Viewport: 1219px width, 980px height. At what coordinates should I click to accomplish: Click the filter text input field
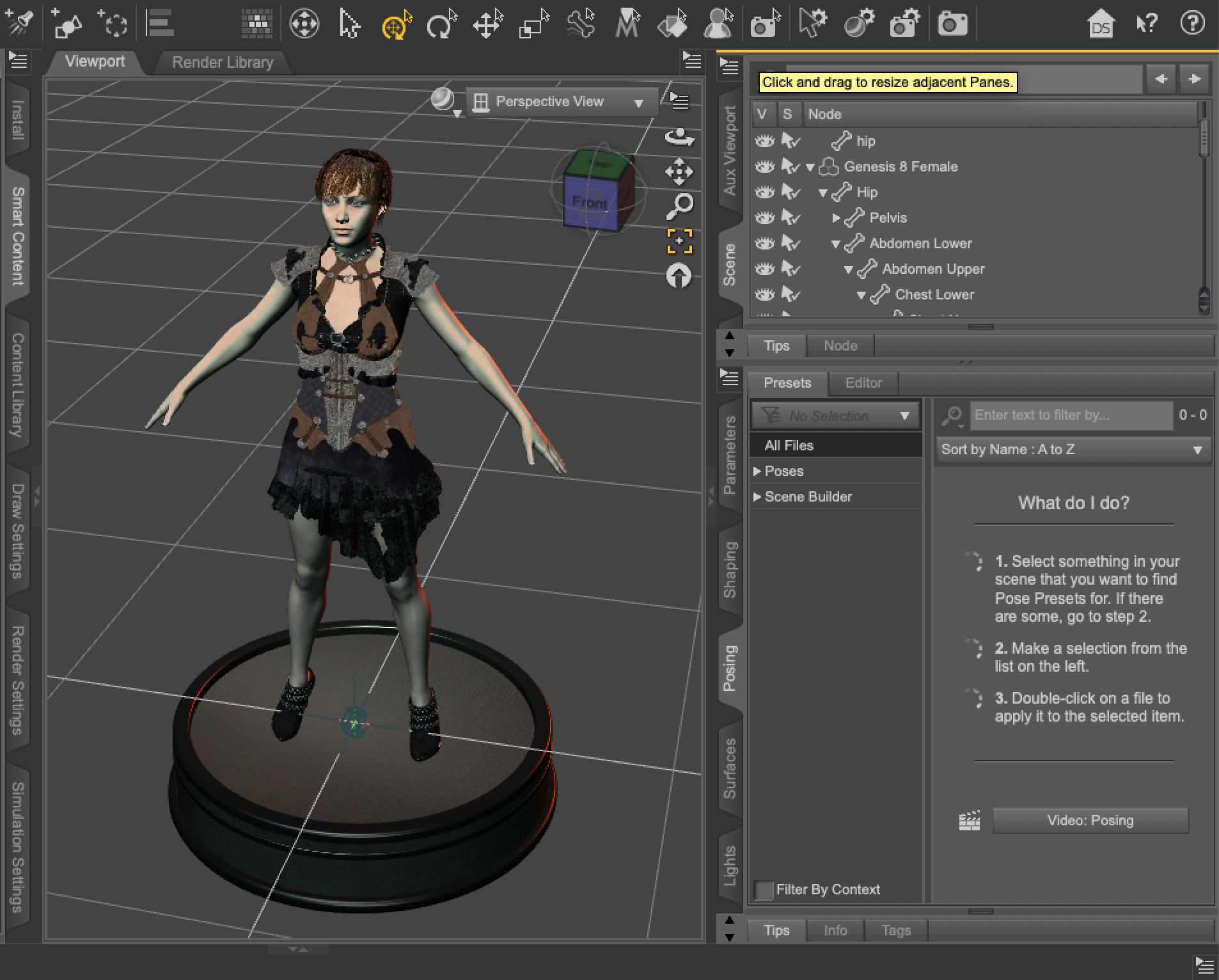pos(1071,415)
